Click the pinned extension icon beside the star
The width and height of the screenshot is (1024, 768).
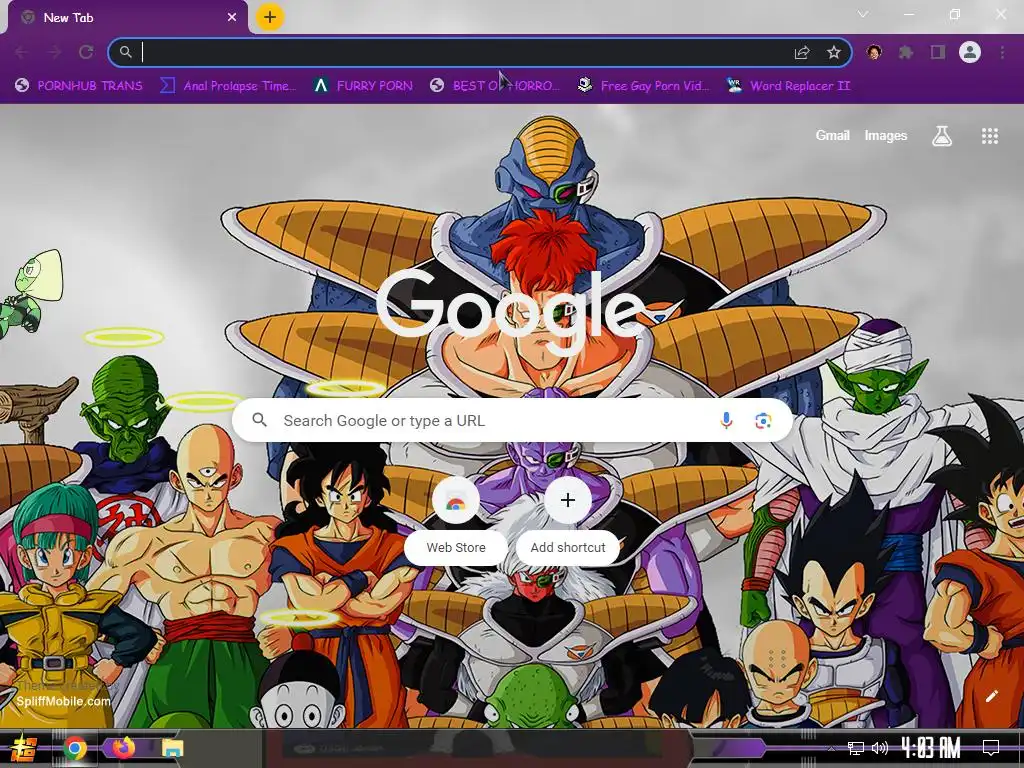click(874, 52)
